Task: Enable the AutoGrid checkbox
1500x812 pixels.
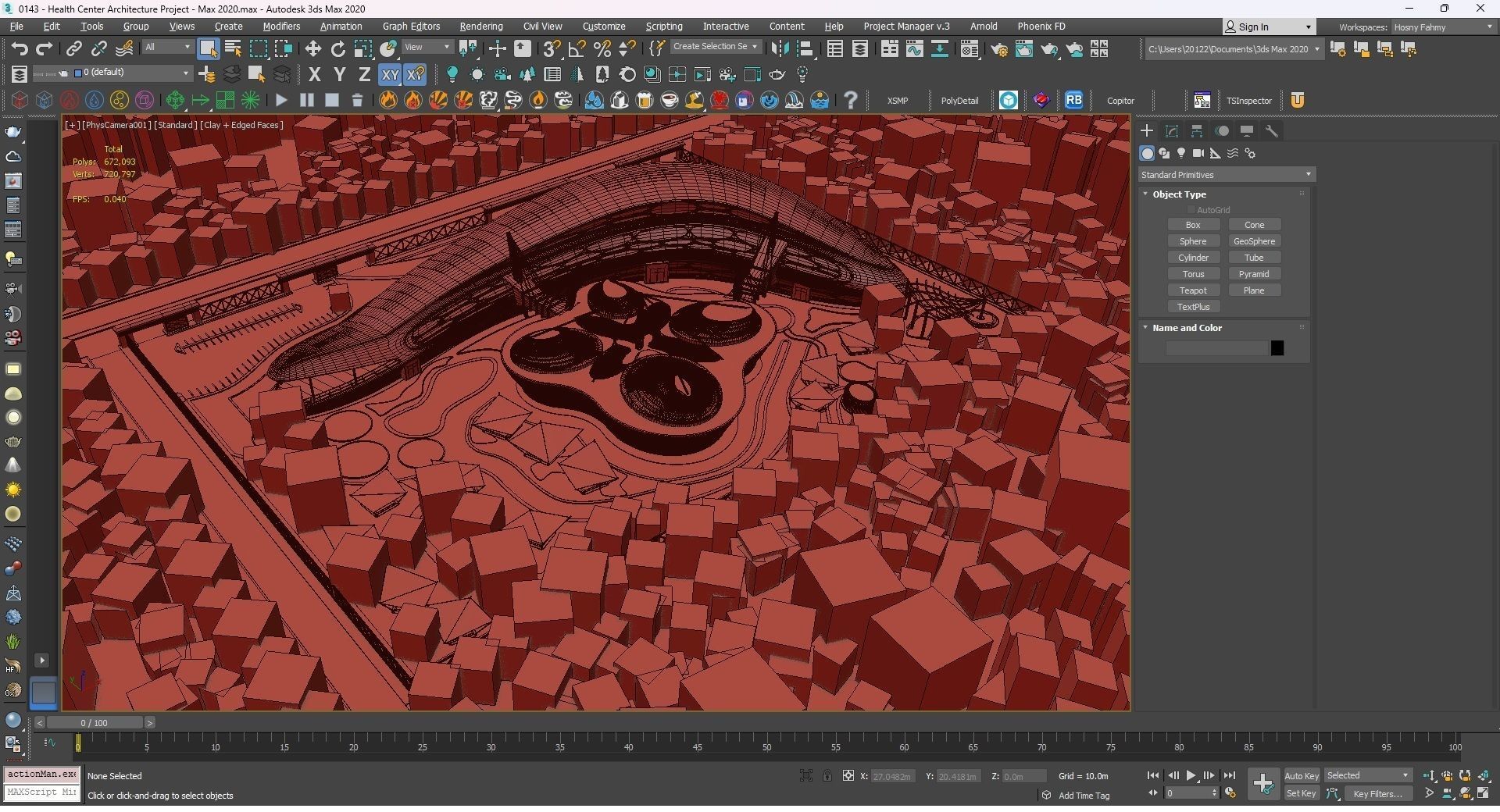Action: point(1192,210)
